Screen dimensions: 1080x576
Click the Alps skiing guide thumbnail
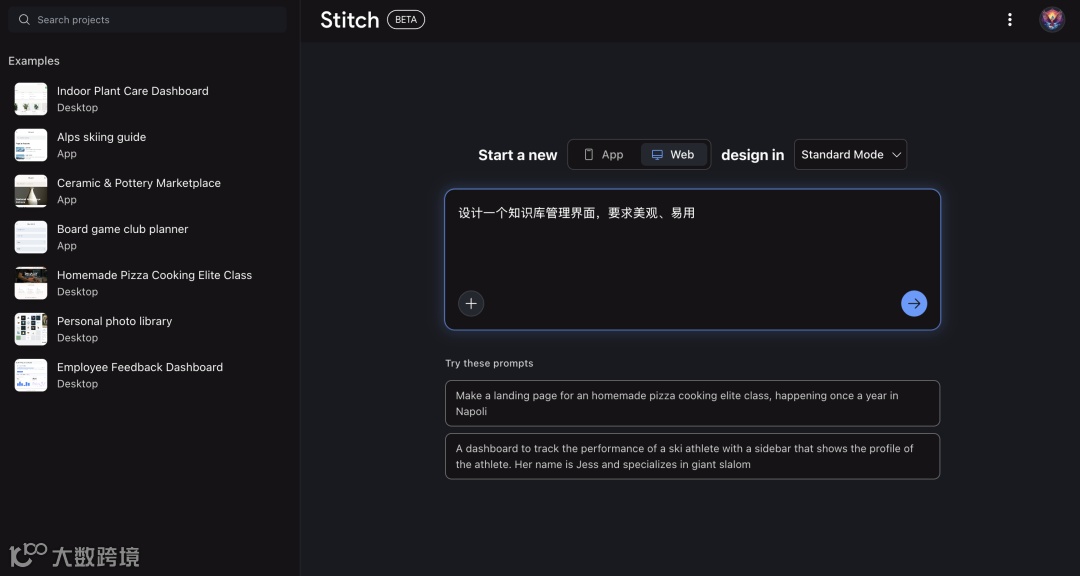pyautogui.click(x=31, y=145)
